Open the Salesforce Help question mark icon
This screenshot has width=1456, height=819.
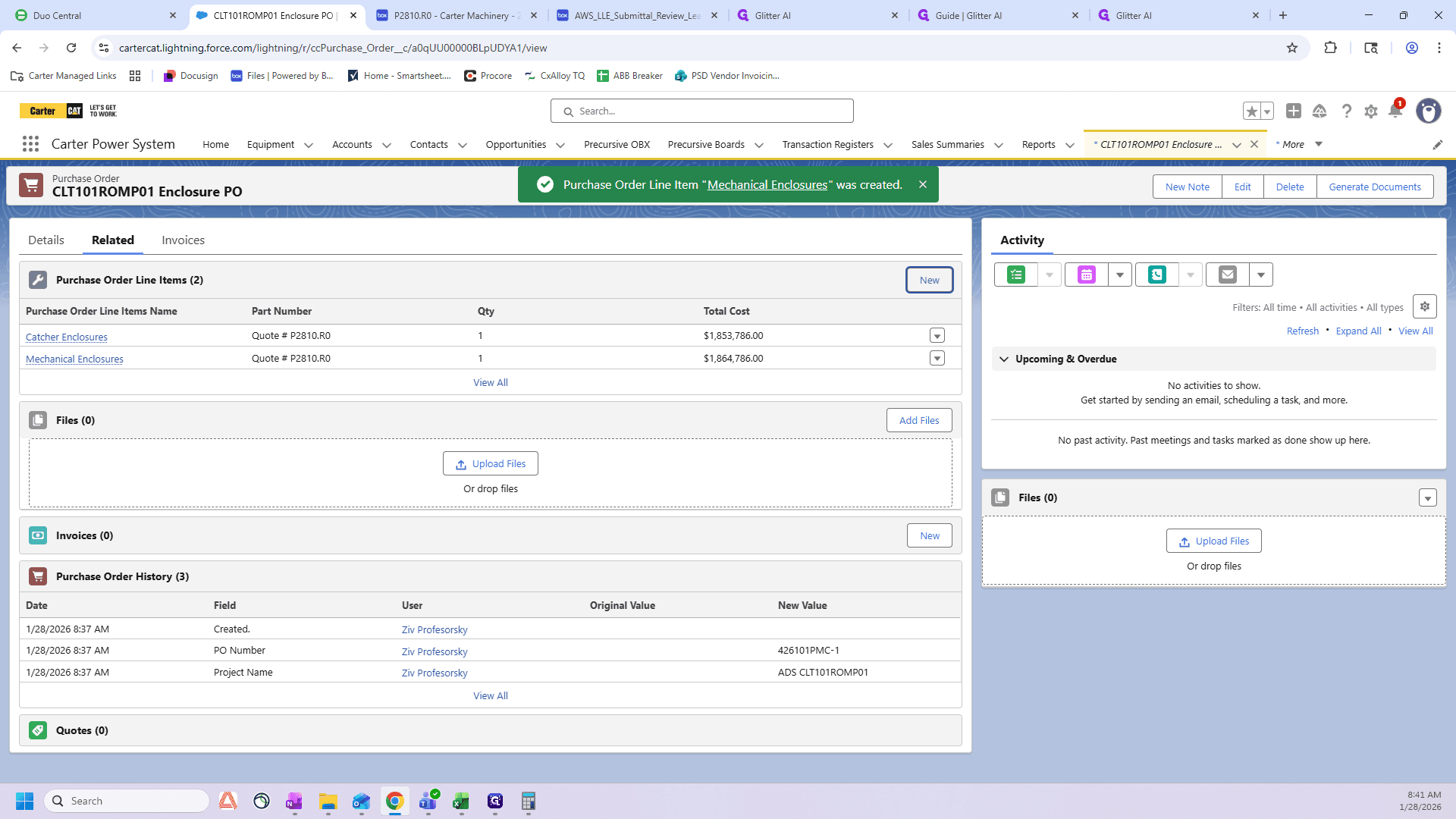pos(1346,111)
